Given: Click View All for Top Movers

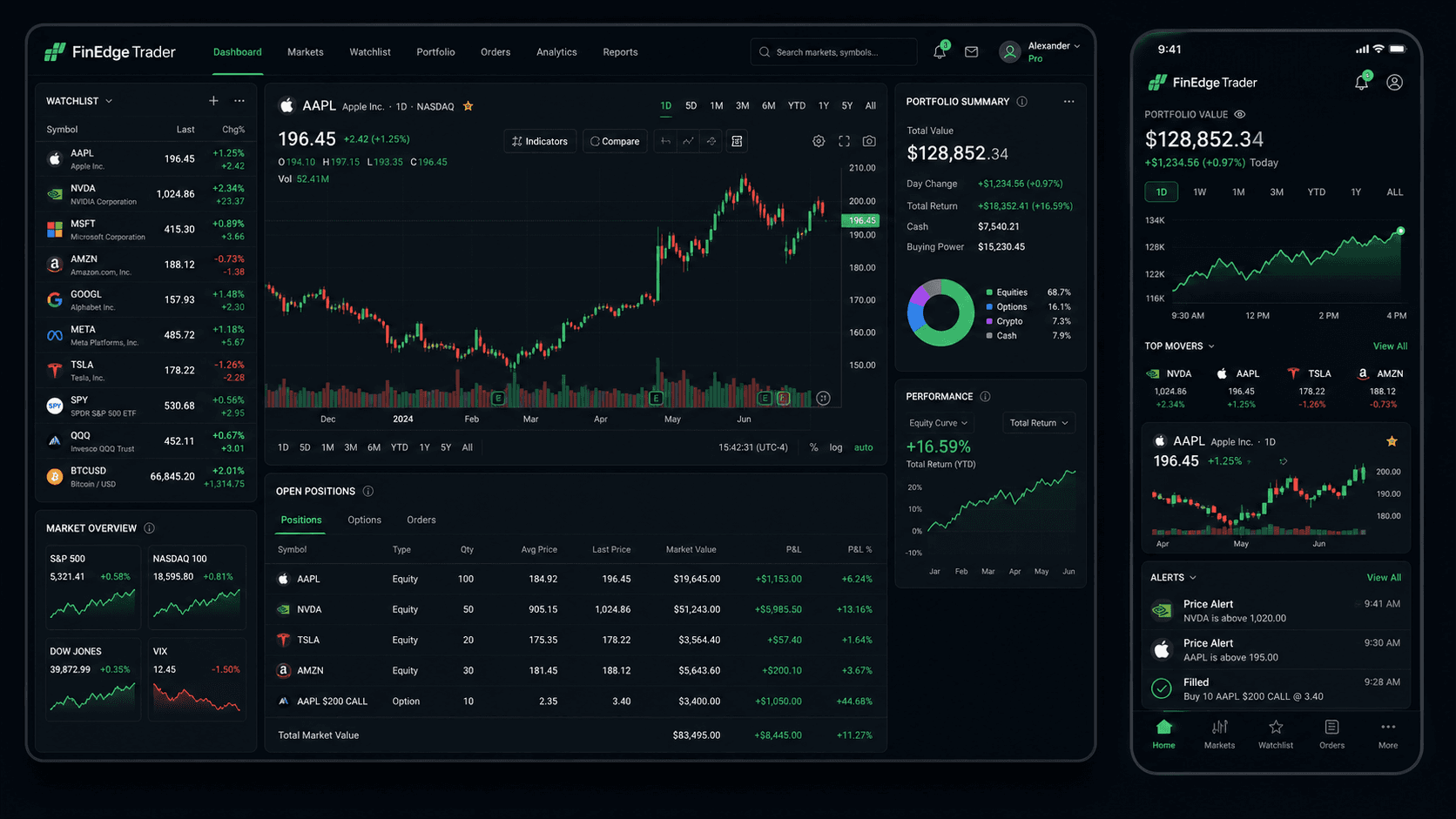Looking at the screenshot, I should click(1390, 346).
